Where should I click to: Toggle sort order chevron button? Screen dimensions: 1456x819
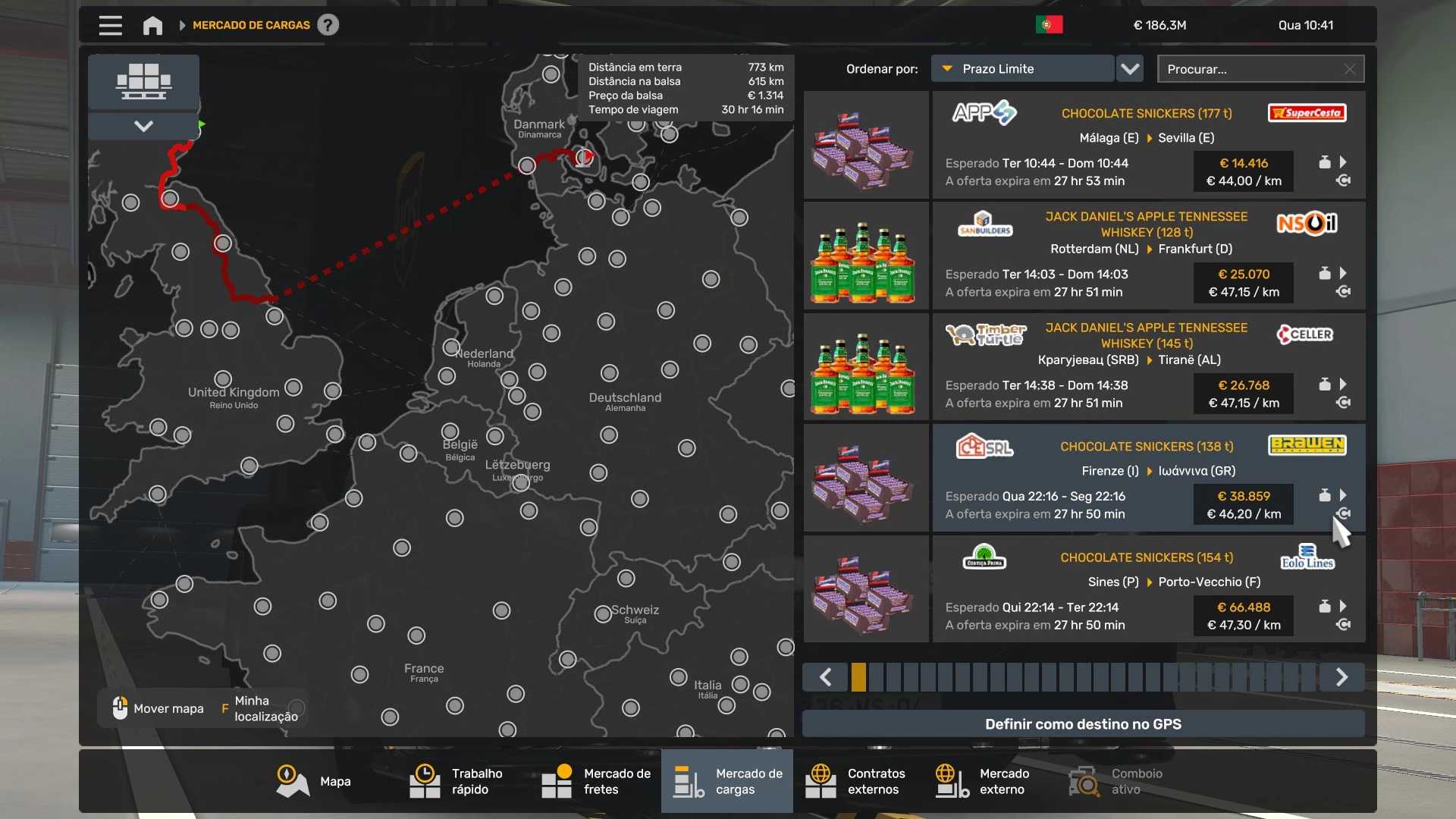1130,69
